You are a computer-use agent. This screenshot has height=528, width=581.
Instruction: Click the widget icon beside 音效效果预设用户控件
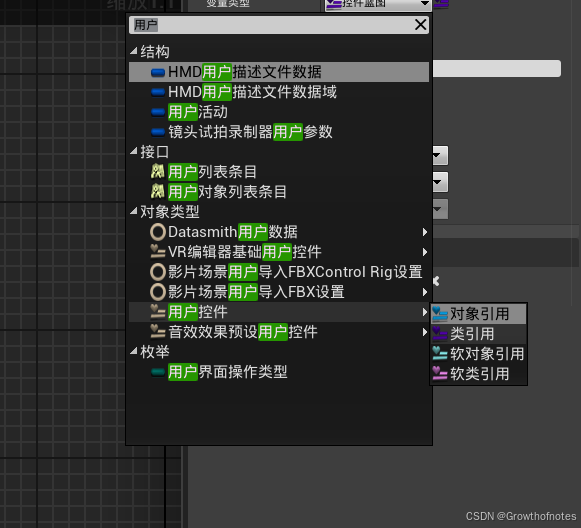pos(158,332)
